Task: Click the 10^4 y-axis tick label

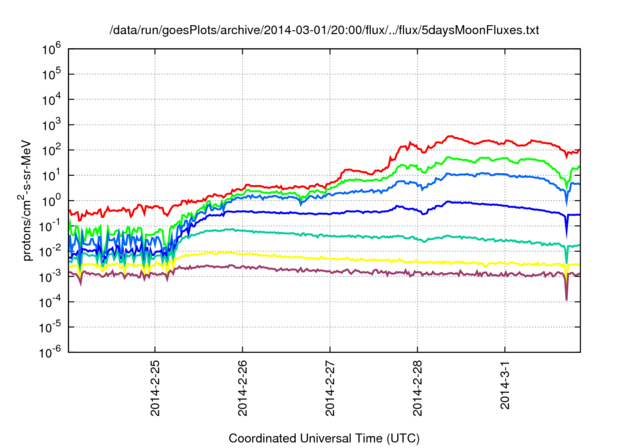Action: pos(51,100)
